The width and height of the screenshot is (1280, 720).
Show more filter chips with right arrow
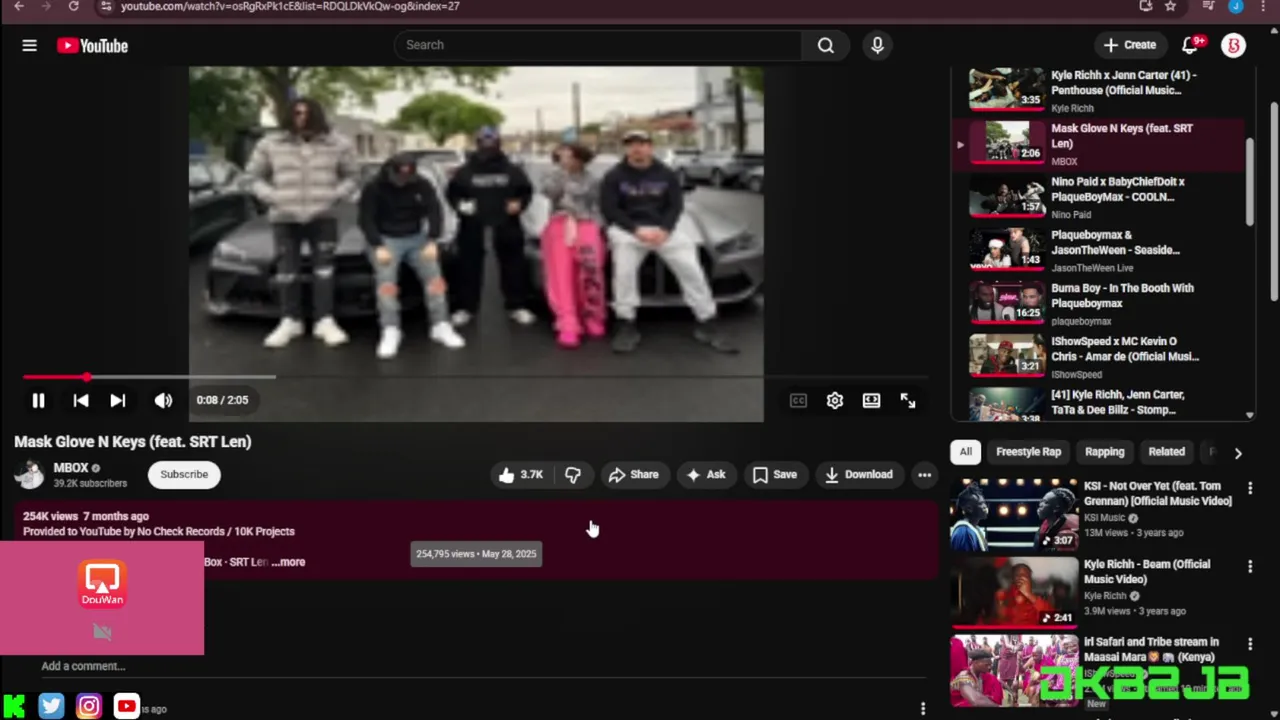pos(1238,453)
